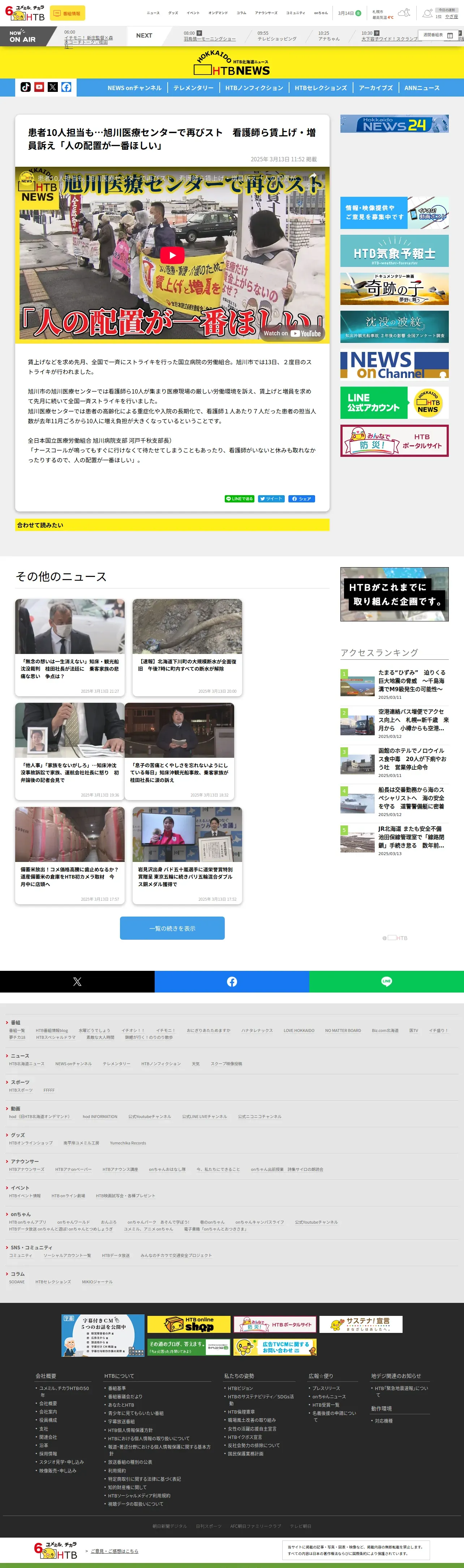The width and height of the screenshot is (464, 1568).
Task: Open the みんなで防災 HTBポータルサイト sidebar banner
Action: point(394,441)
